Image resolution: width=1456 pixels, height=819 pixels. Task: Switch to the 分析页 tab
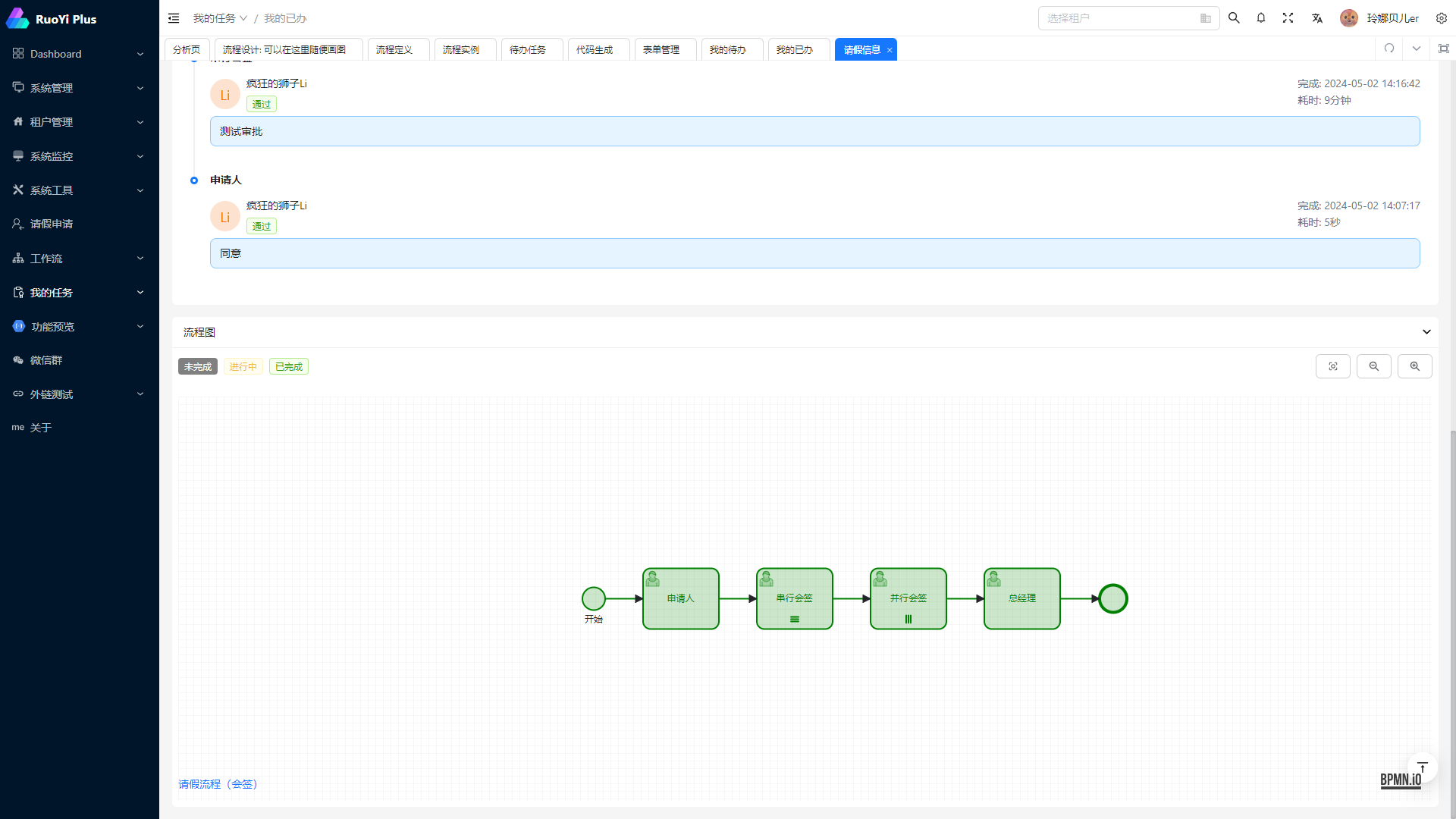point(187,49)
